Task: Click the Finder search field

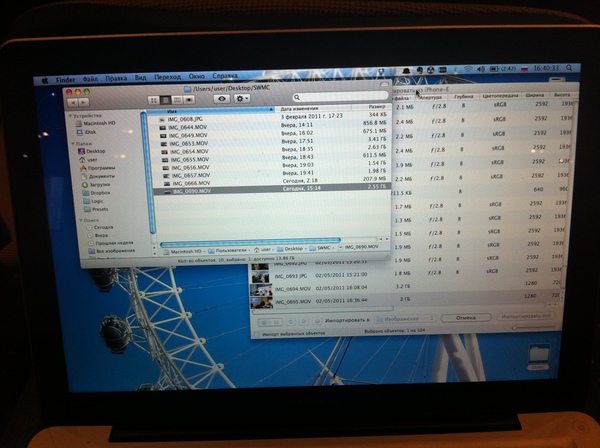Action: tap(340, 97)
